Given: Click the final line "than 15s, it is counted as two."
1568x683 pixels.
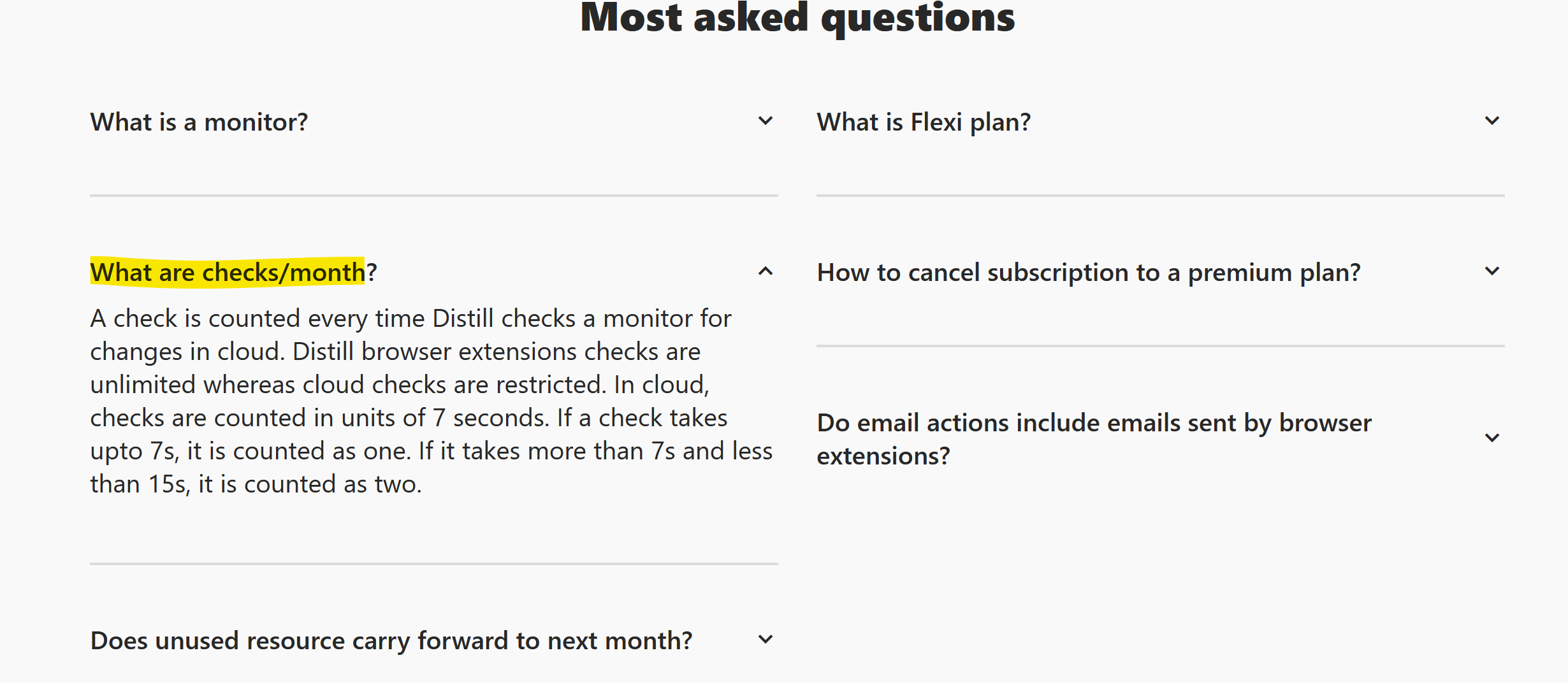Looking at the screenshot, I should tap(256, 484).
